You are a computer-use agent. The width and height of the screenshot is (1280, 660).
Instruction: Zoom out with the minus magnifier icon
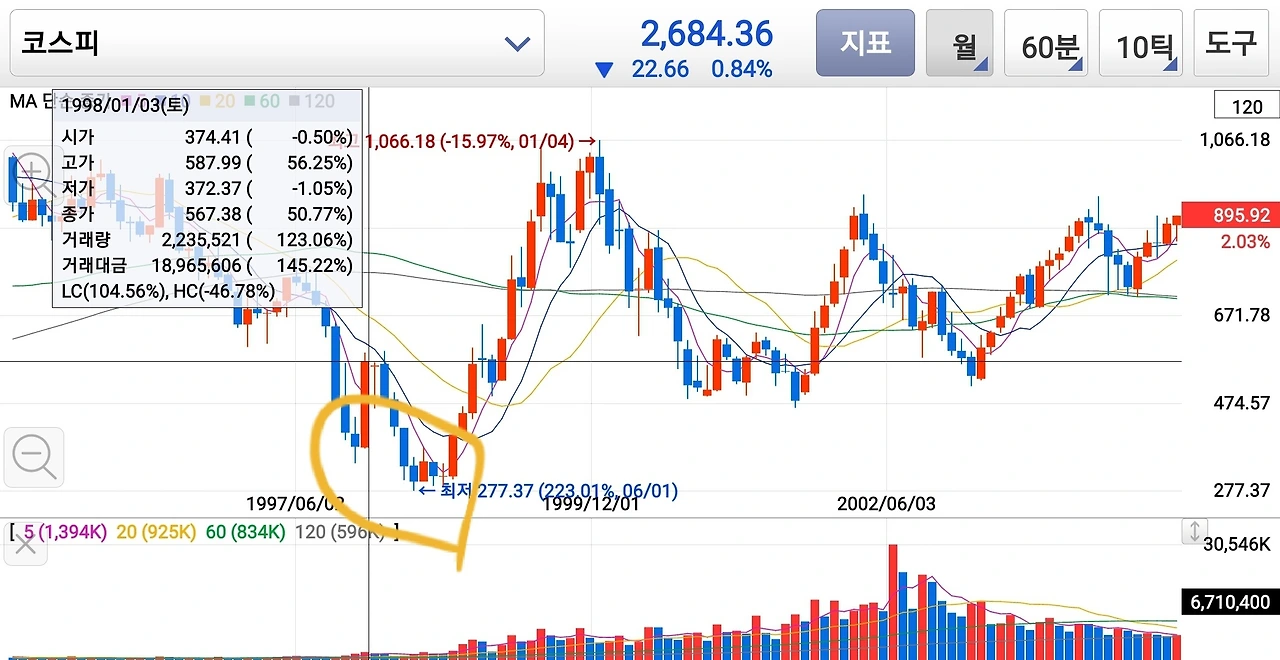[x=34, y=458]
